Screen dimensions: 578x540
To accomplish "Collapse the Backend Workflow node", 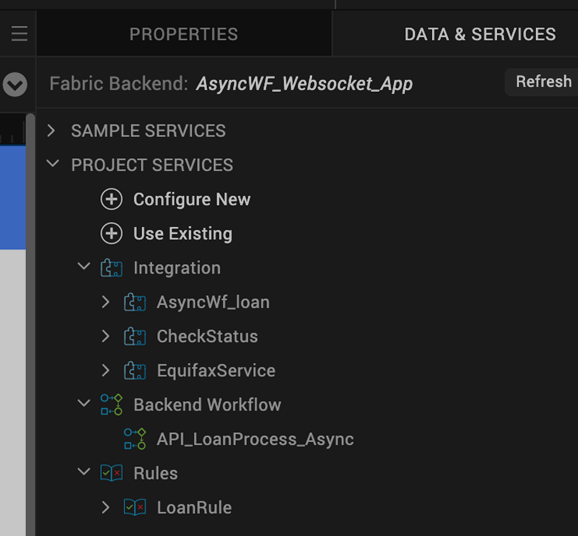I will (84, 403).
